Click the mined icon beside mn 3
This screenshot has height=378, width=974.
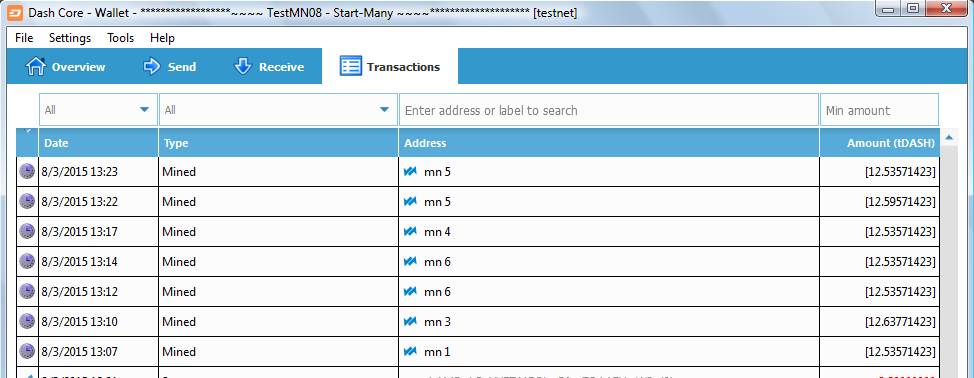pyautogui.click(x=410, y=322)
